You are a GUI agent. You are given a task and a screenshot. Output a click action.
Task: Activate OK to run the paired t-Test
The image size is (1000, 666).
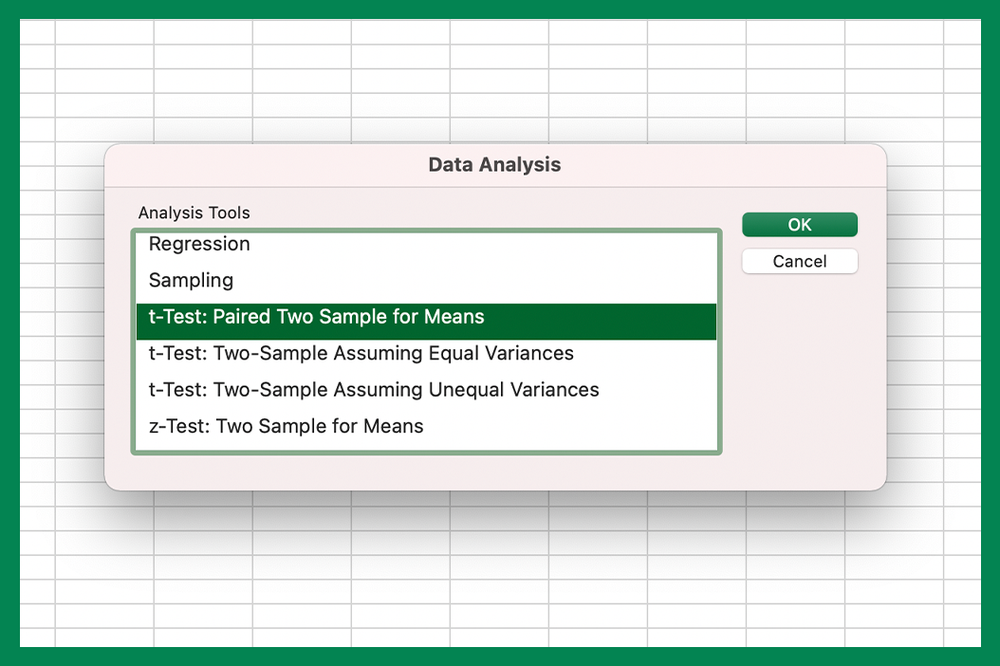click(799, 224)
